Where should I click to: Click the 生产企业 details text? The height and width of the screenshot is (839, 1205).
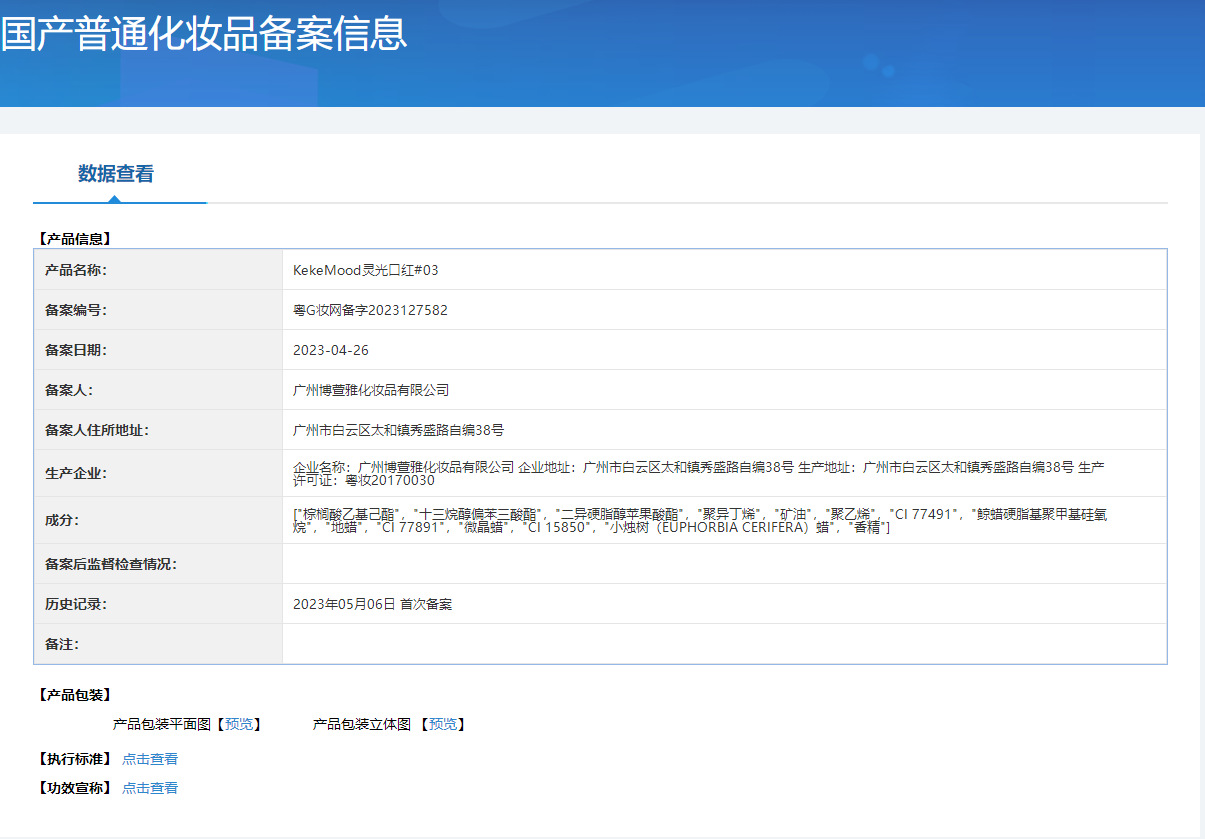pyautogui.click(x=698, y=473)
